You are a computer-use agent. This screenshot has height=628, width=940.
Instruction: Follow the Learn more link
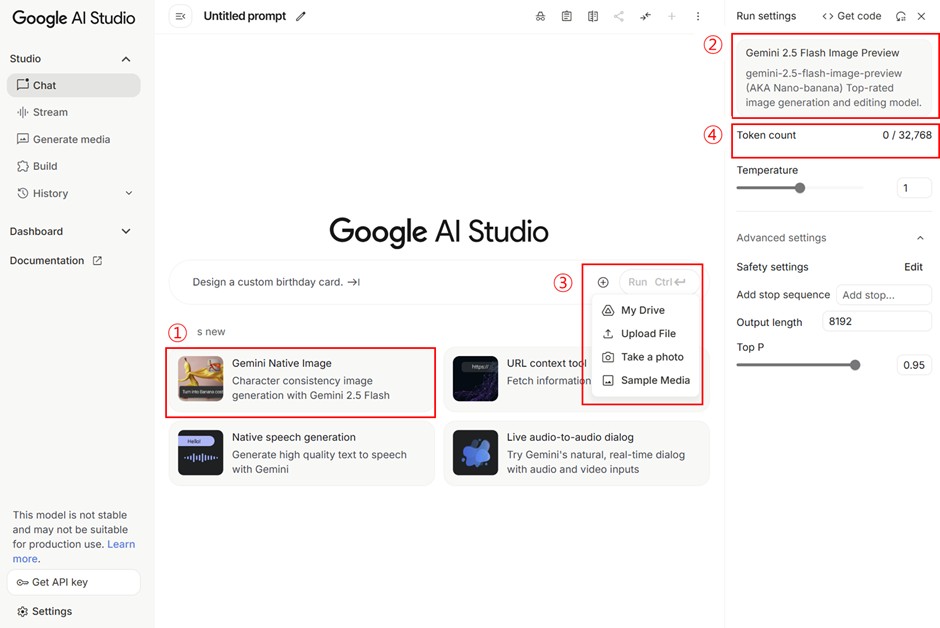(x=74, y=551)
